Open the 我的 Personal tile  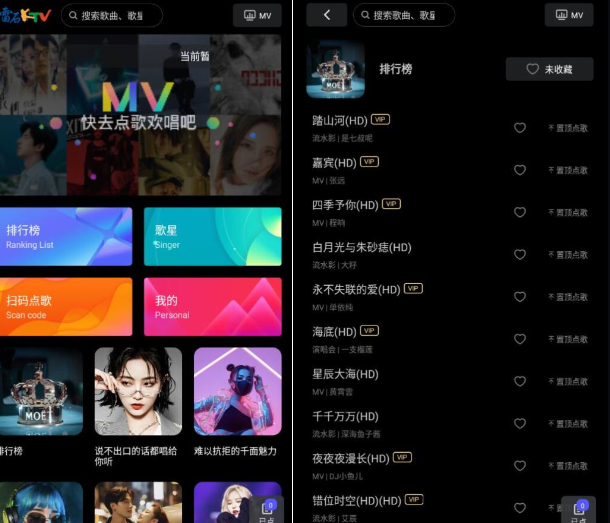(x=212, y=307)
